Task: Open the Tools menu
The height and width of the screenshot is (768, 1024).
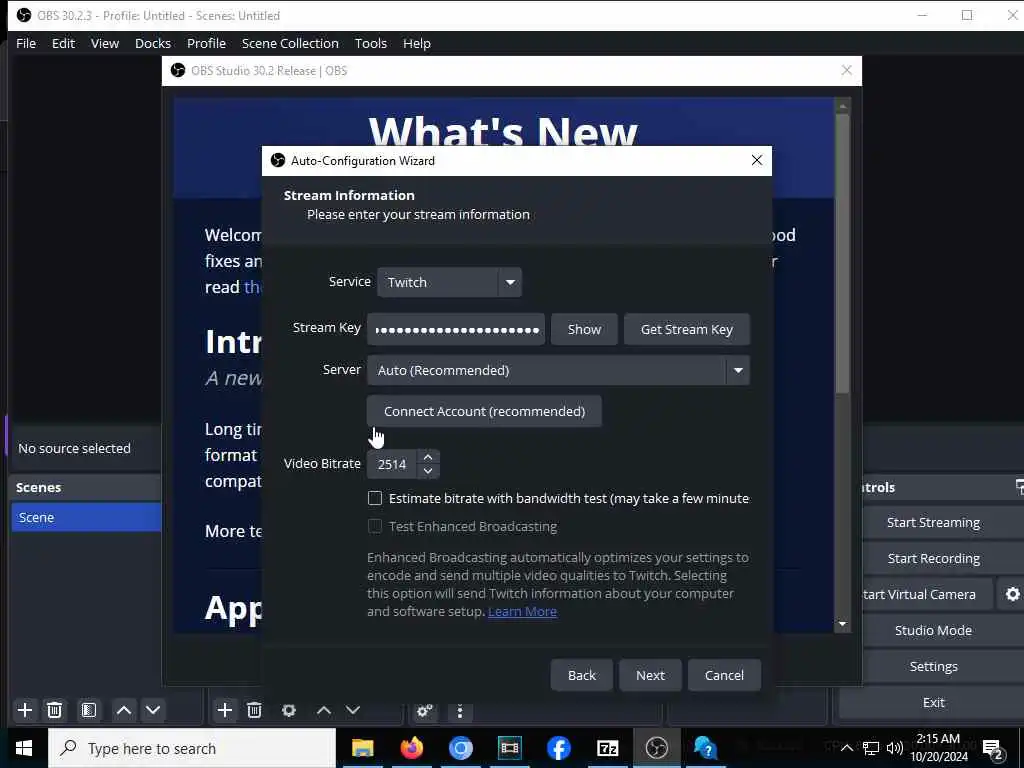Action: point(371,43)
